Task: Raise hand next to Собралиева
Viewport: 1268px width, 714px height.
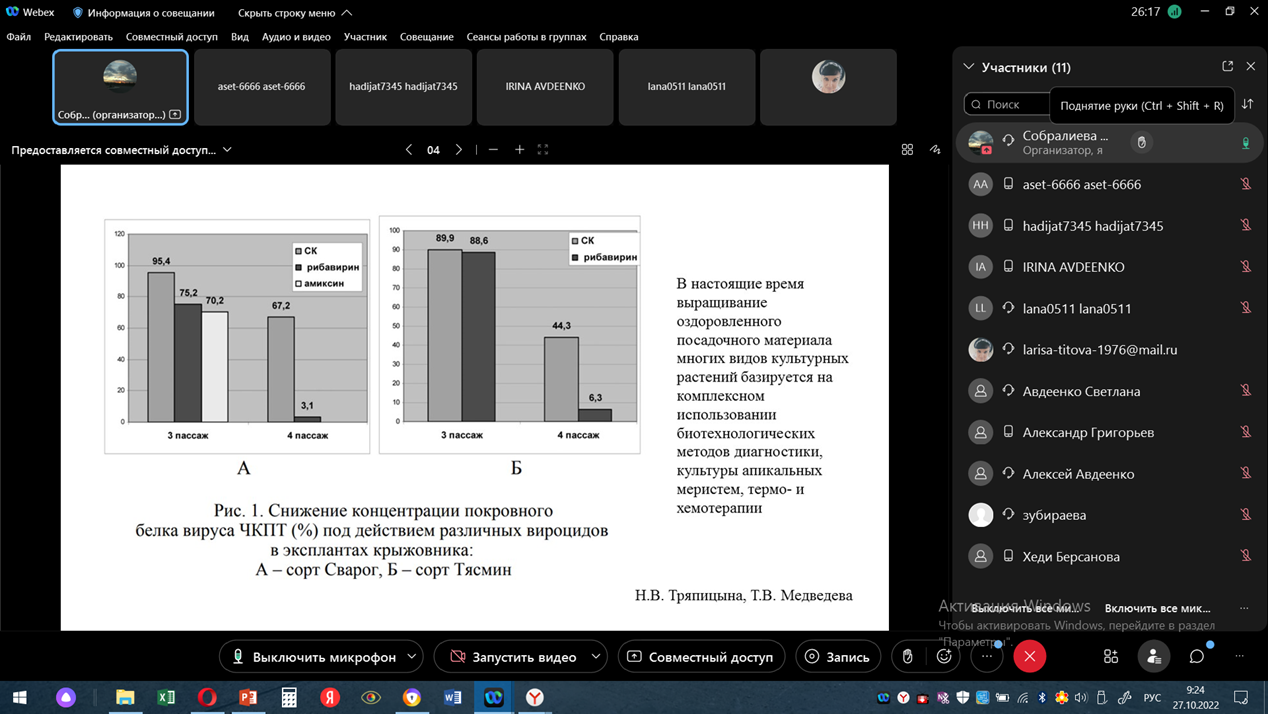Action: tap(1141, 142)
